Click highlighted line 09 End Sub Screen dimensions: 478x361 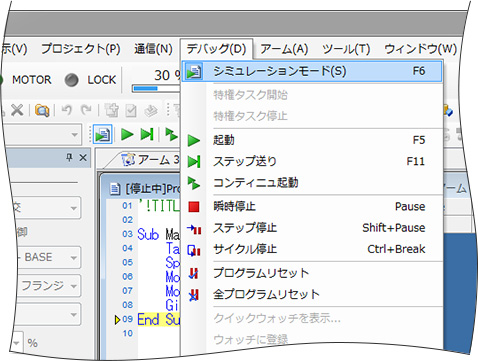coord(159,319)
